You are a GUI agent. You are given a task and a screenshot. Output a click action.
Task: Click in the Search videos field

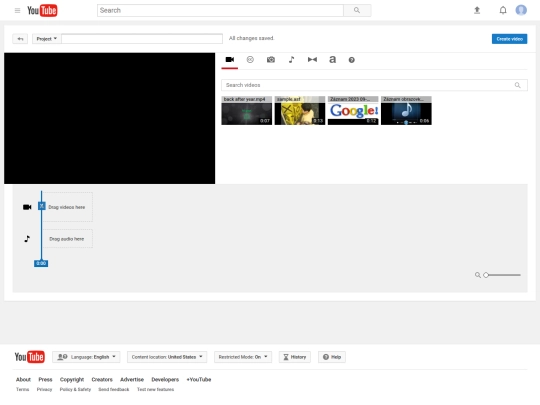[x=374, y=85]
